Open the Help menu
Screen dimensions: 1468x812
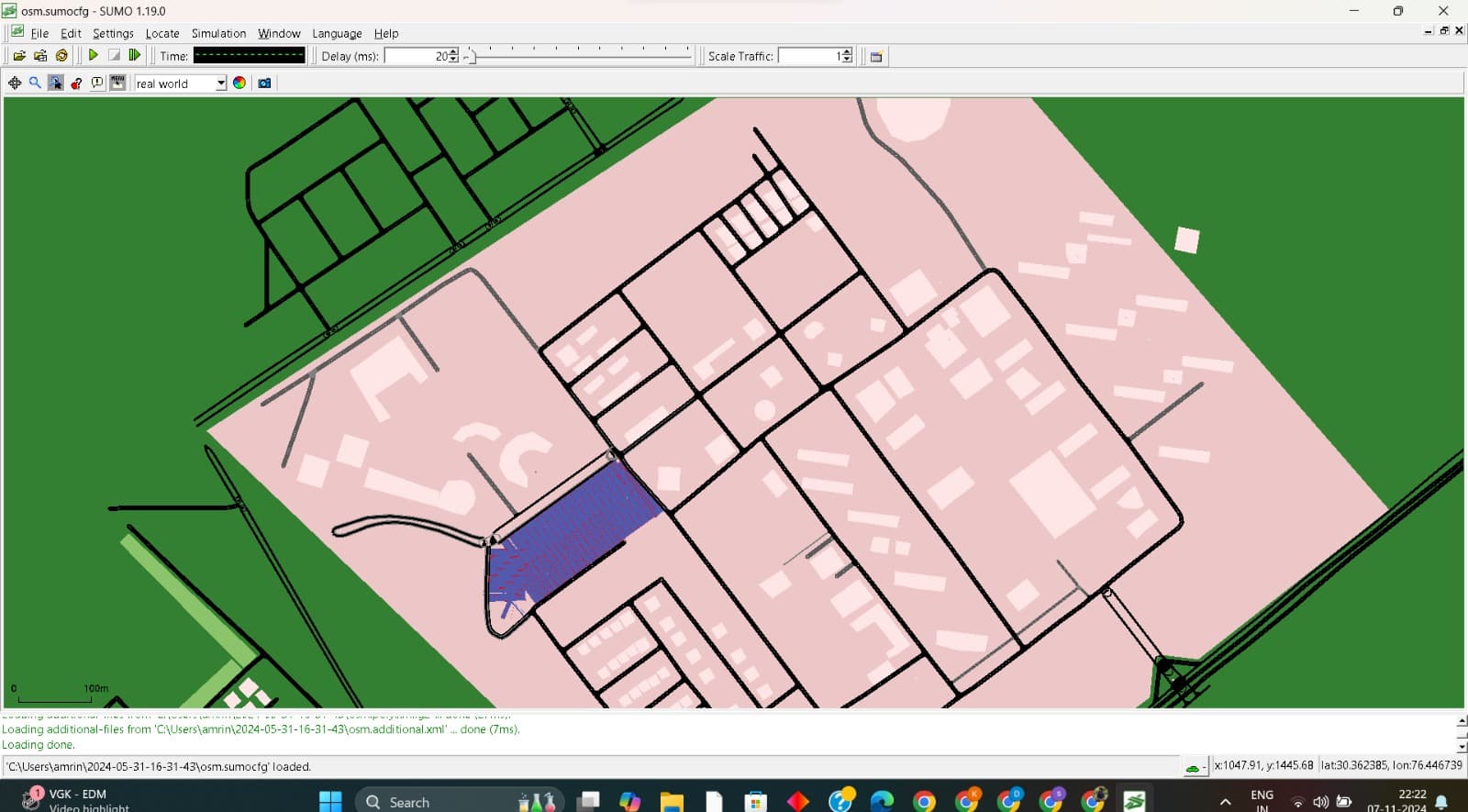(x=386, y=33)
